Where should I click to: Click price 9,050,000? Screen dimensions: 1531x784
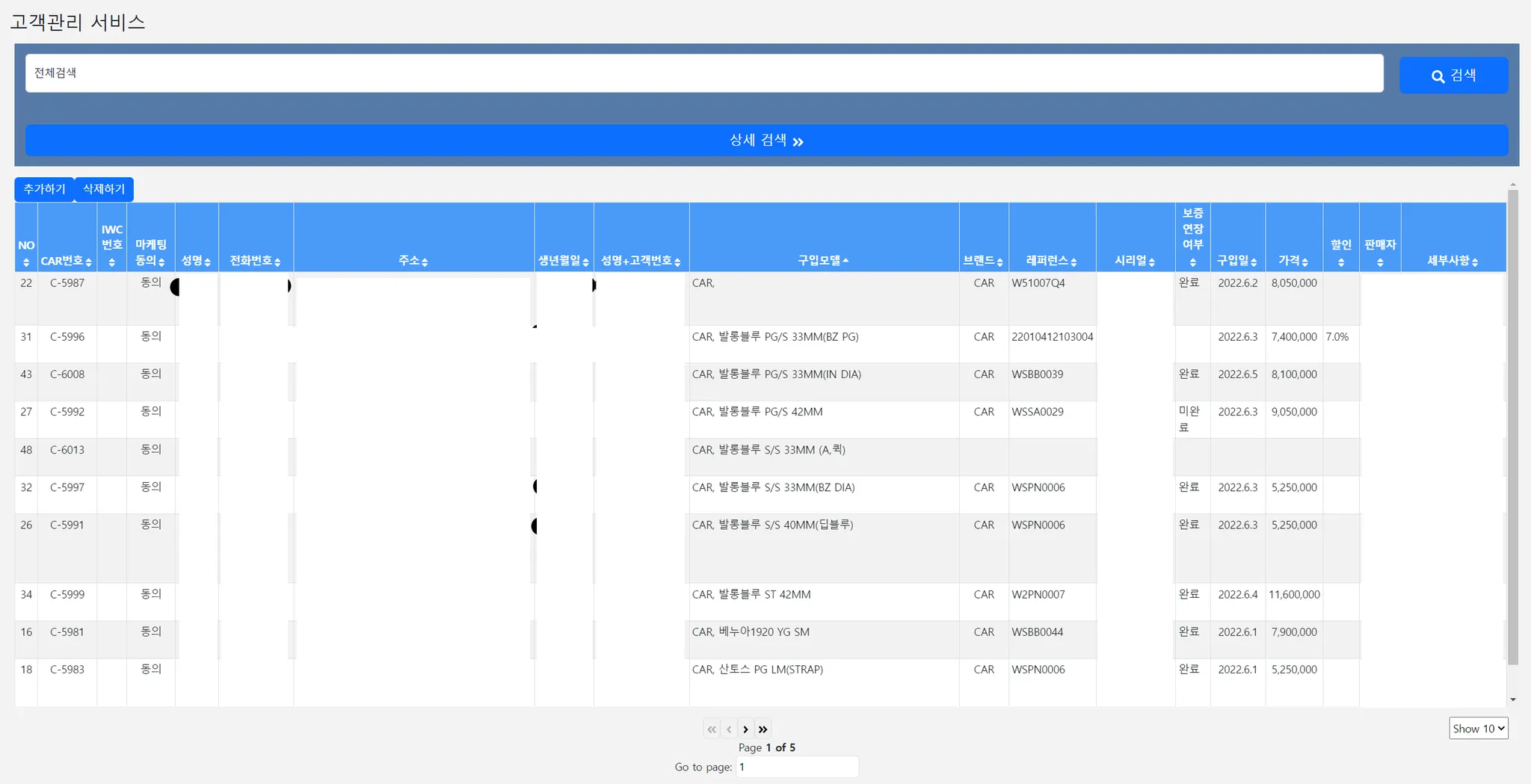1294,412
